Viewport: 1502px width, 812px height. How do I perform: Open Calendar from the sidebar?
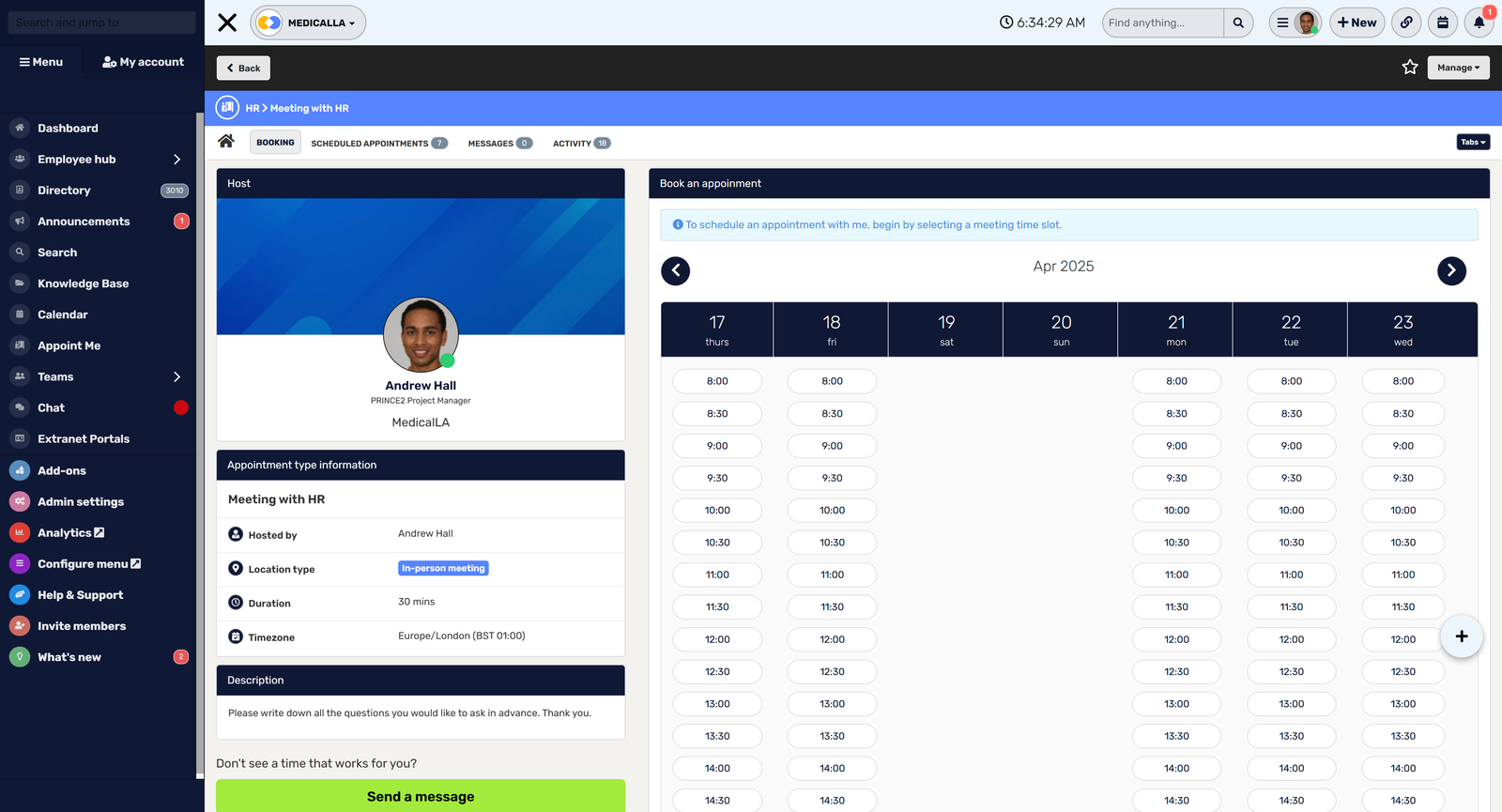click(x=62, y=314)
